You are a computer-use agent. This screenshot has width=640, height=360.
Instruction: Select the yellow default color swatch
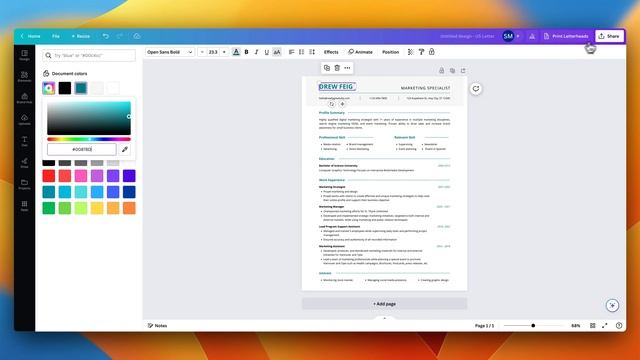97,208
